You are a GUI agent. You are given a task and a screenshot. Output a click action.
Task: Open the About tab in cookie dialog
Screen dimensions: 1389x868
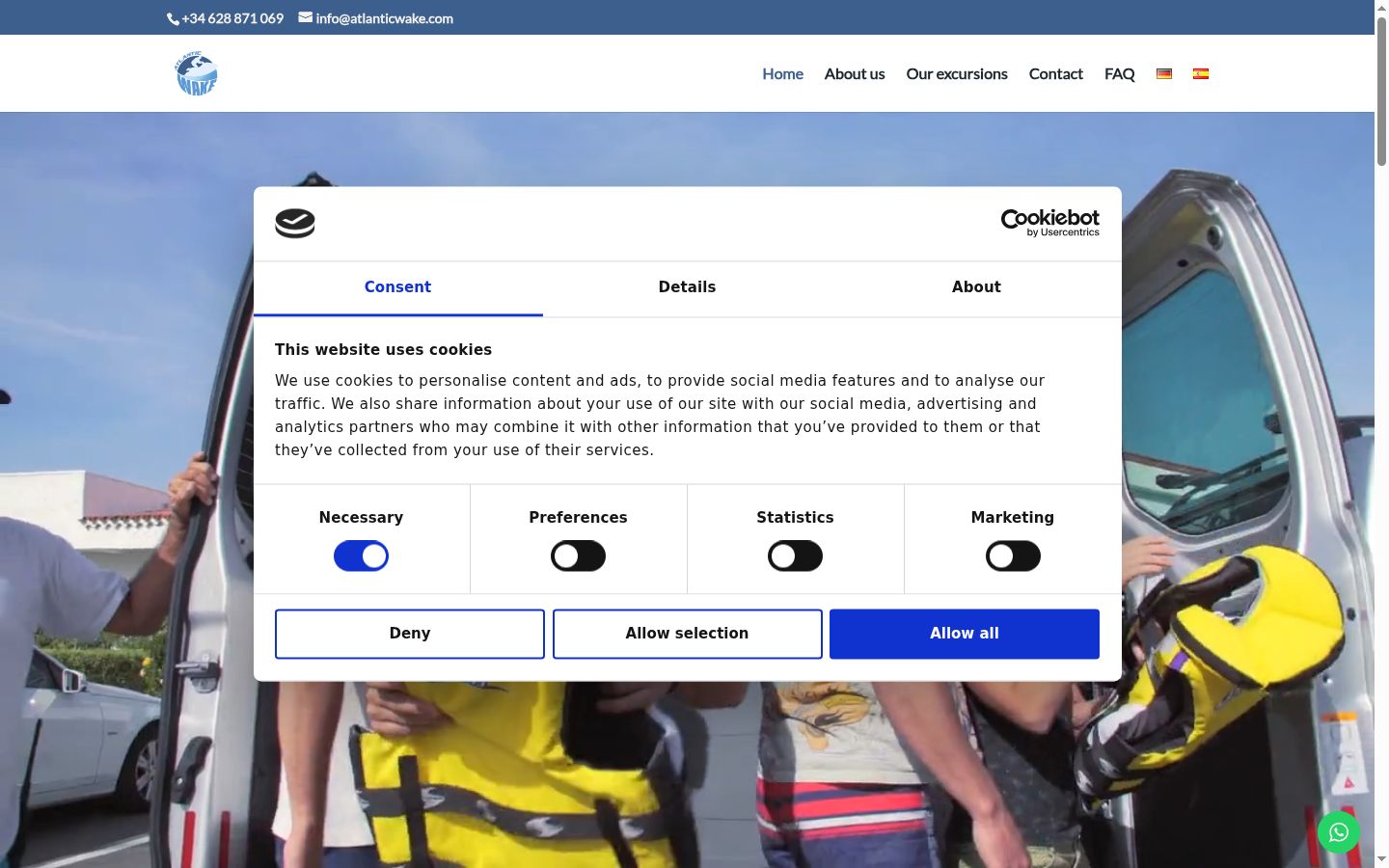tap(976, 287)
